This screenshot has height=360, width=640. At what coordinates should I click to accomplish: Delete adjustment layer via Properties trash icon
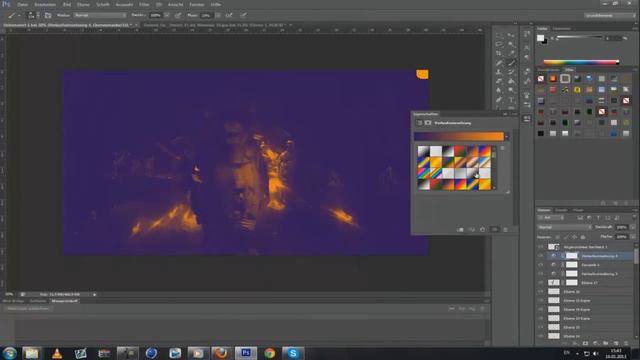tap(505, 229)
